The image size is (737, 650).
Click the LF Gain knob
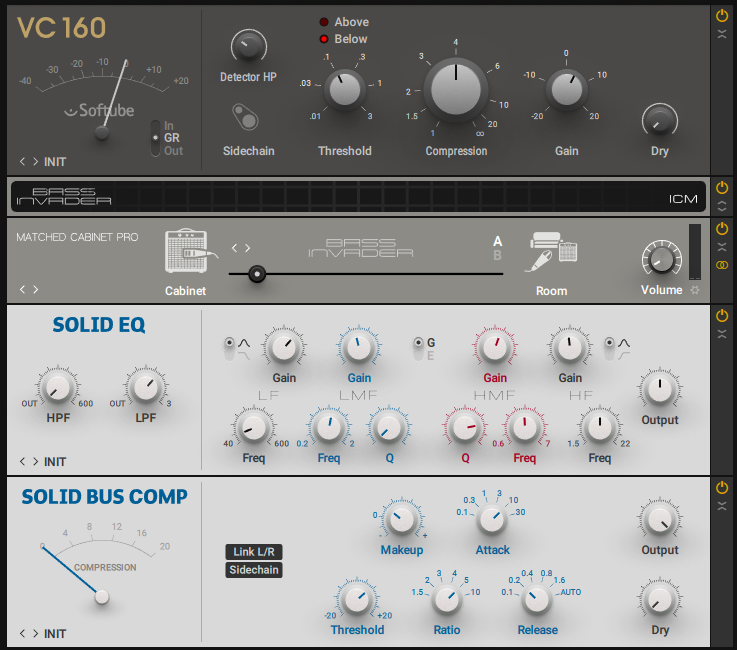(284, 348)
